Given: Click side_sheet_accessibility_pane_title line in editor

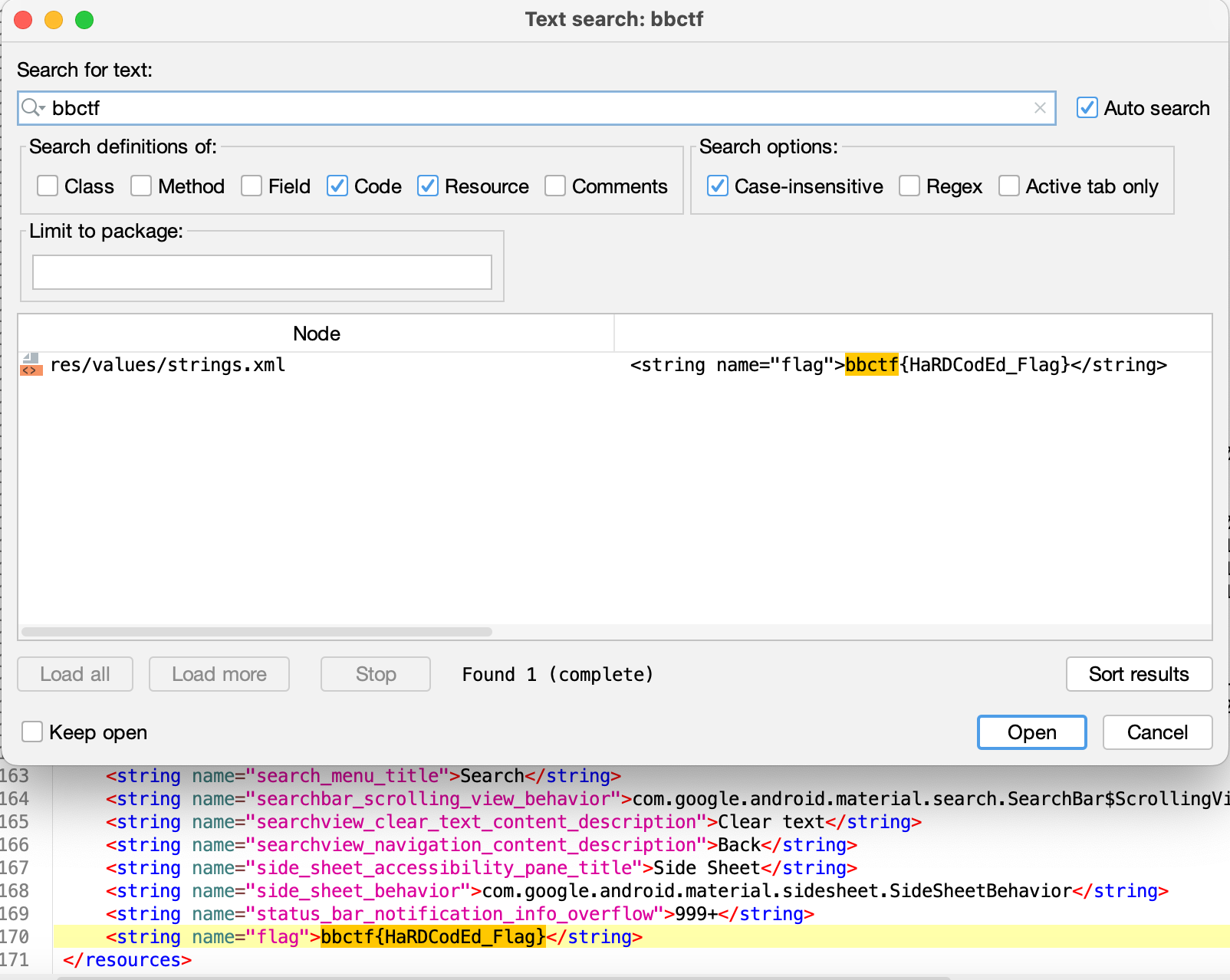Looking at the screenshot, I should point(482,868).
